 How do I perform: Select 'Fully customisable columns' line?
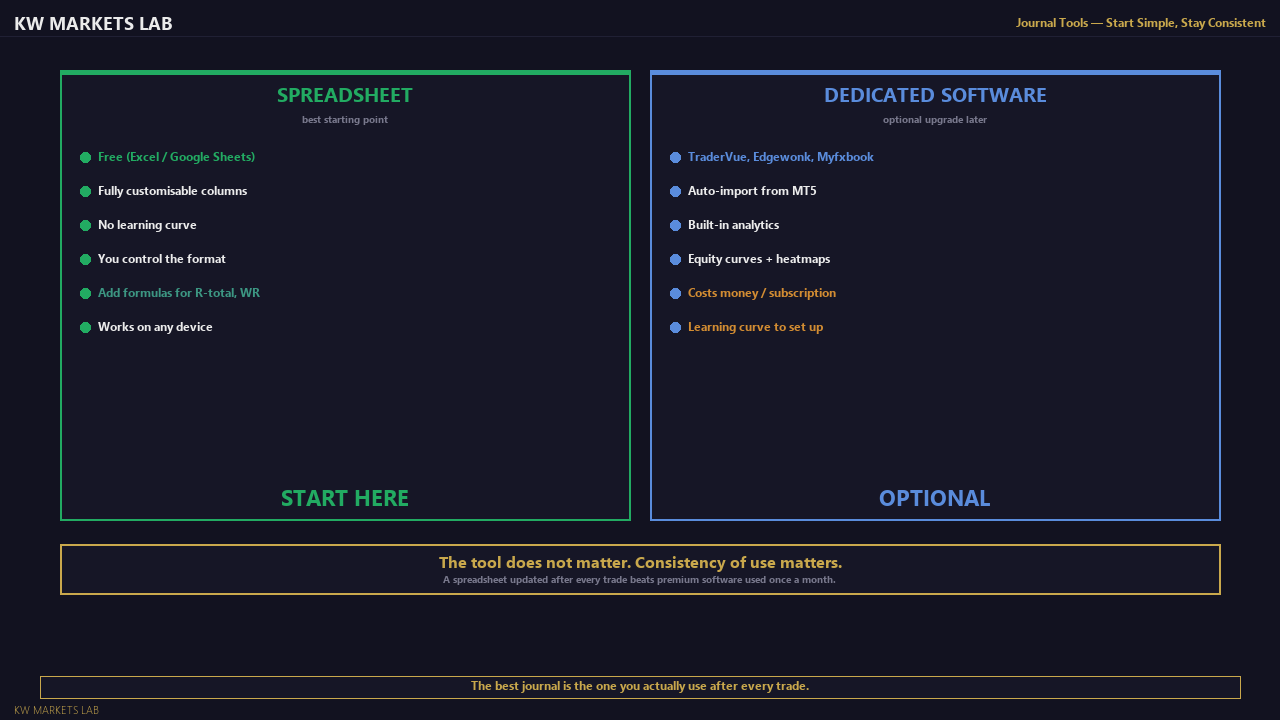[x=172, y=191]
